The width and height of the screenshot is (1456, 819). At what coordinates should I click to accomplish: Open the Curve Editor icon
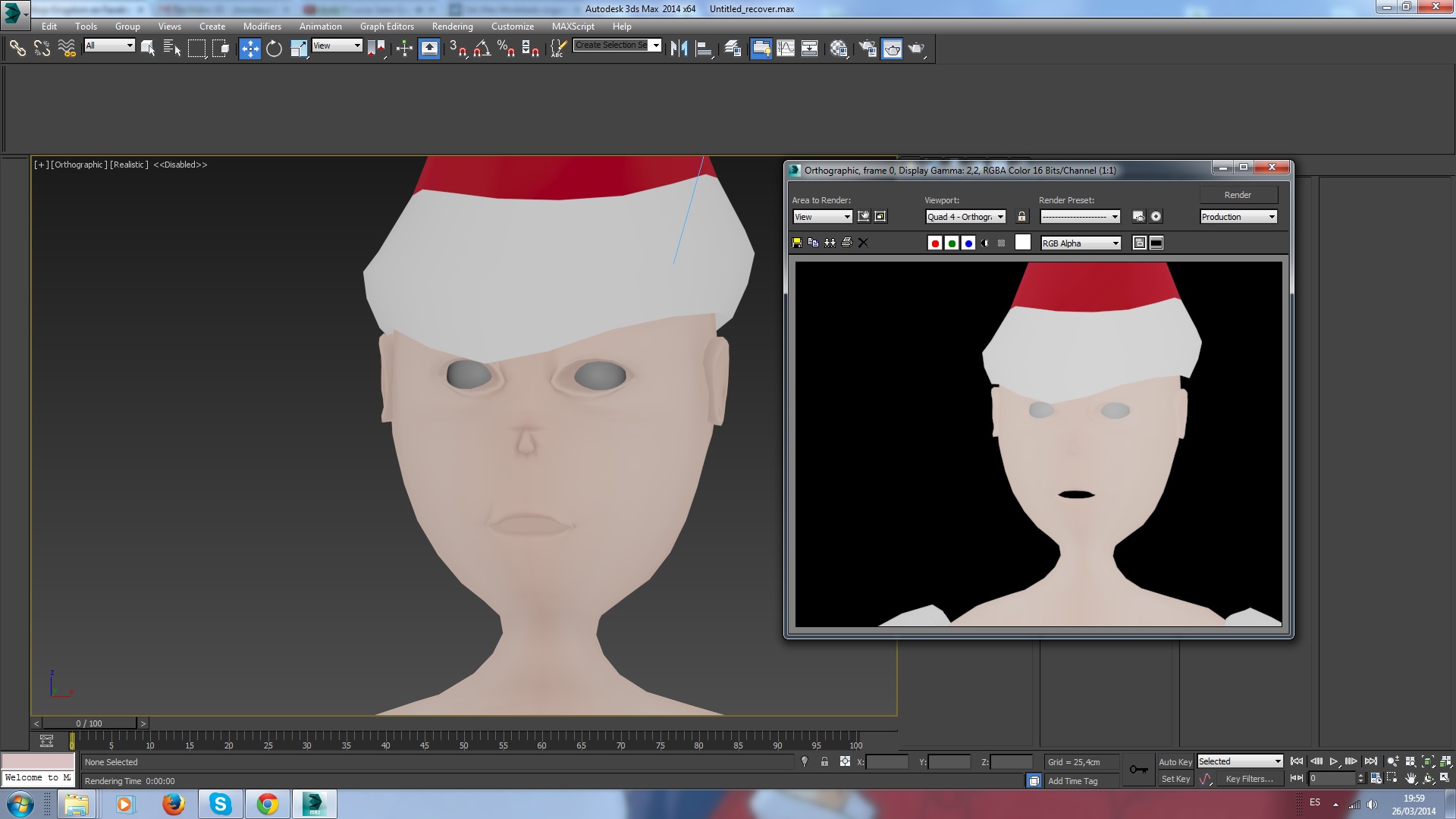(x=786, y=49)
